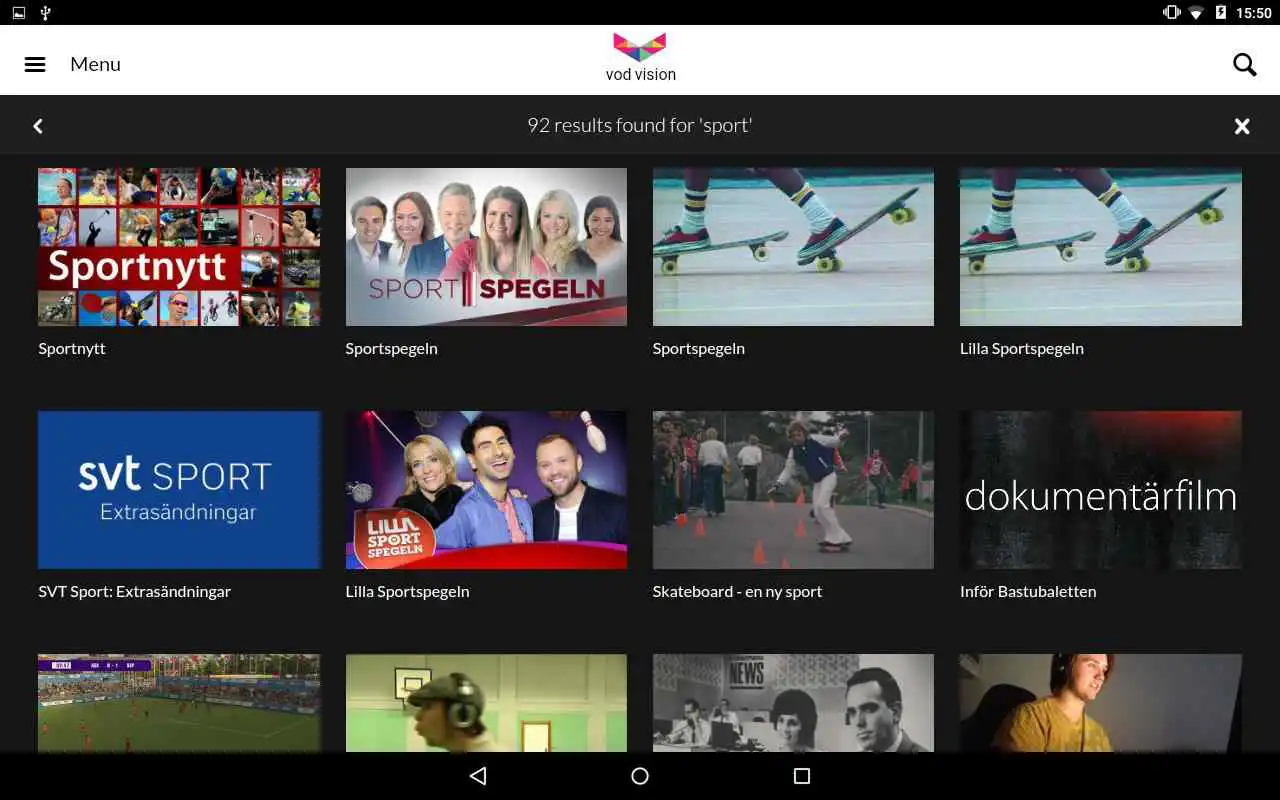Click Skateboard - en ny sport title
This screenshot has height=800, width=1280.
pos(738,591)
